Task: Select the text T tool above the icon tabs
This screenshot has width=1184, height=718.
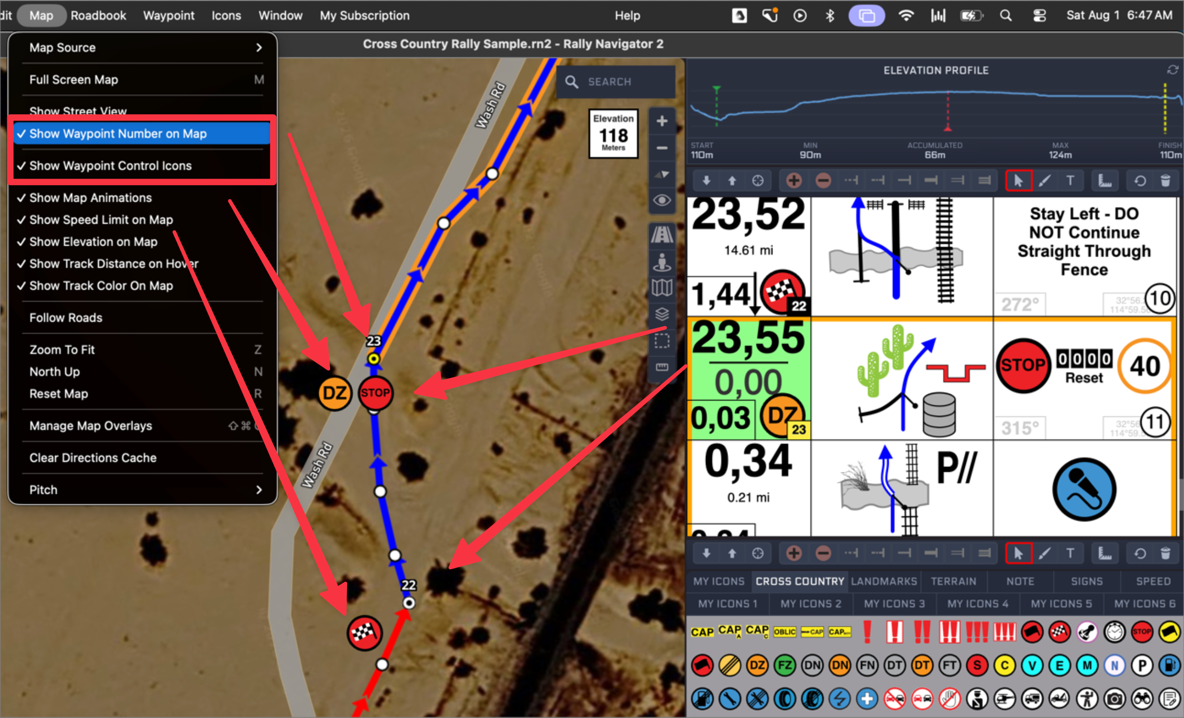Action: coord(1070,553)
